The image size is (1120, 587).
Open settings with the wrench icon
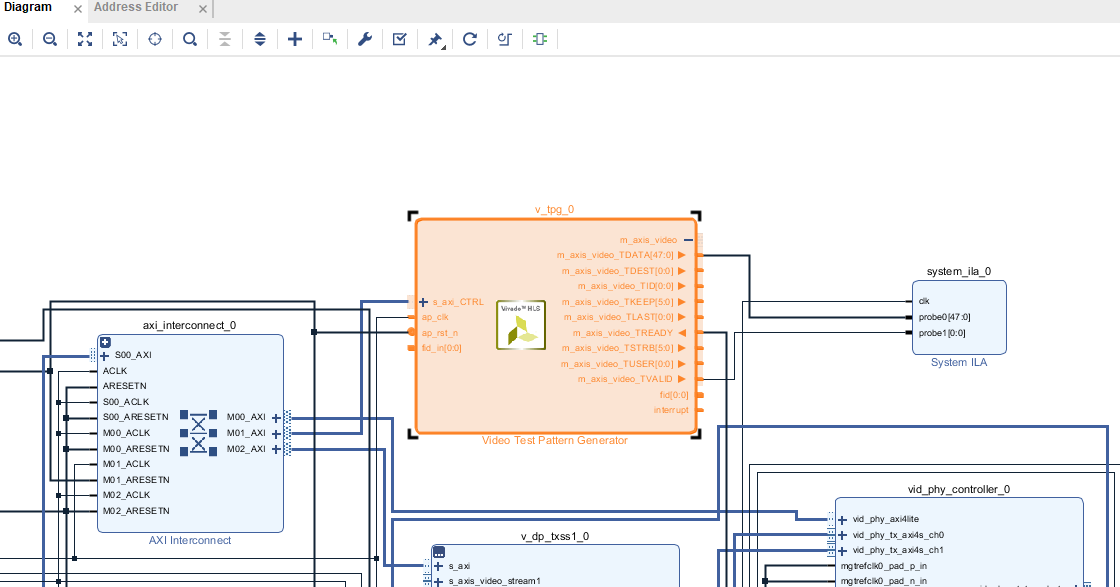click(364, 39)
